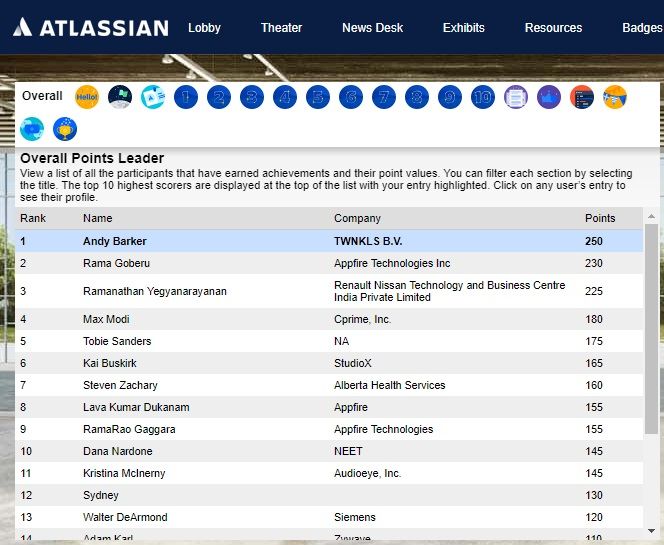
Task: Click the NEET company cell
Action: click(348, 451)
